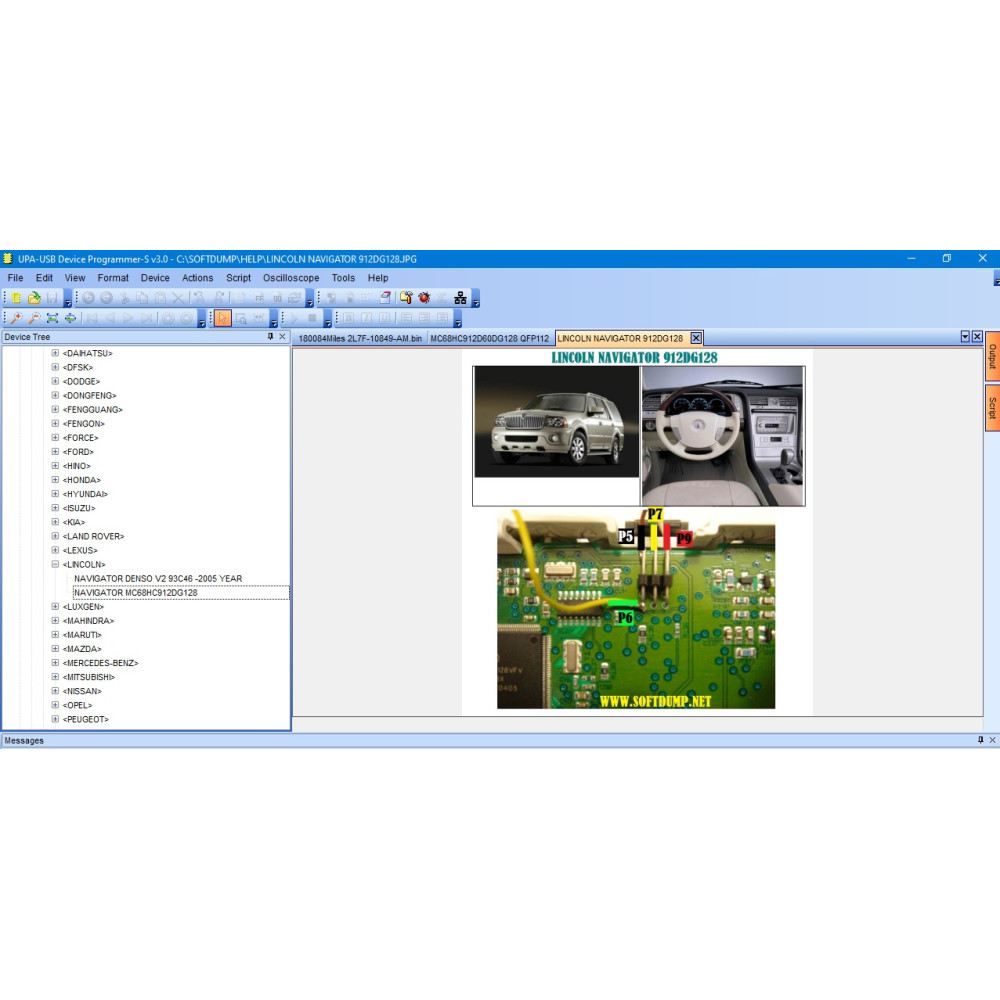Open the Output side panel tab
This screenshot has height=1000, width=1000.
pos(992,357)
